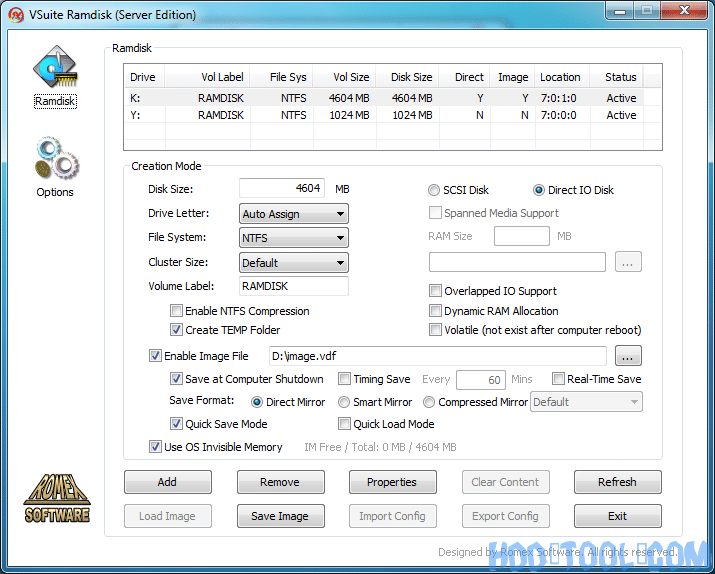Open the Cluster Size dropdown
Viewport: 715px width, 574px height.
(x=294, y=263)
